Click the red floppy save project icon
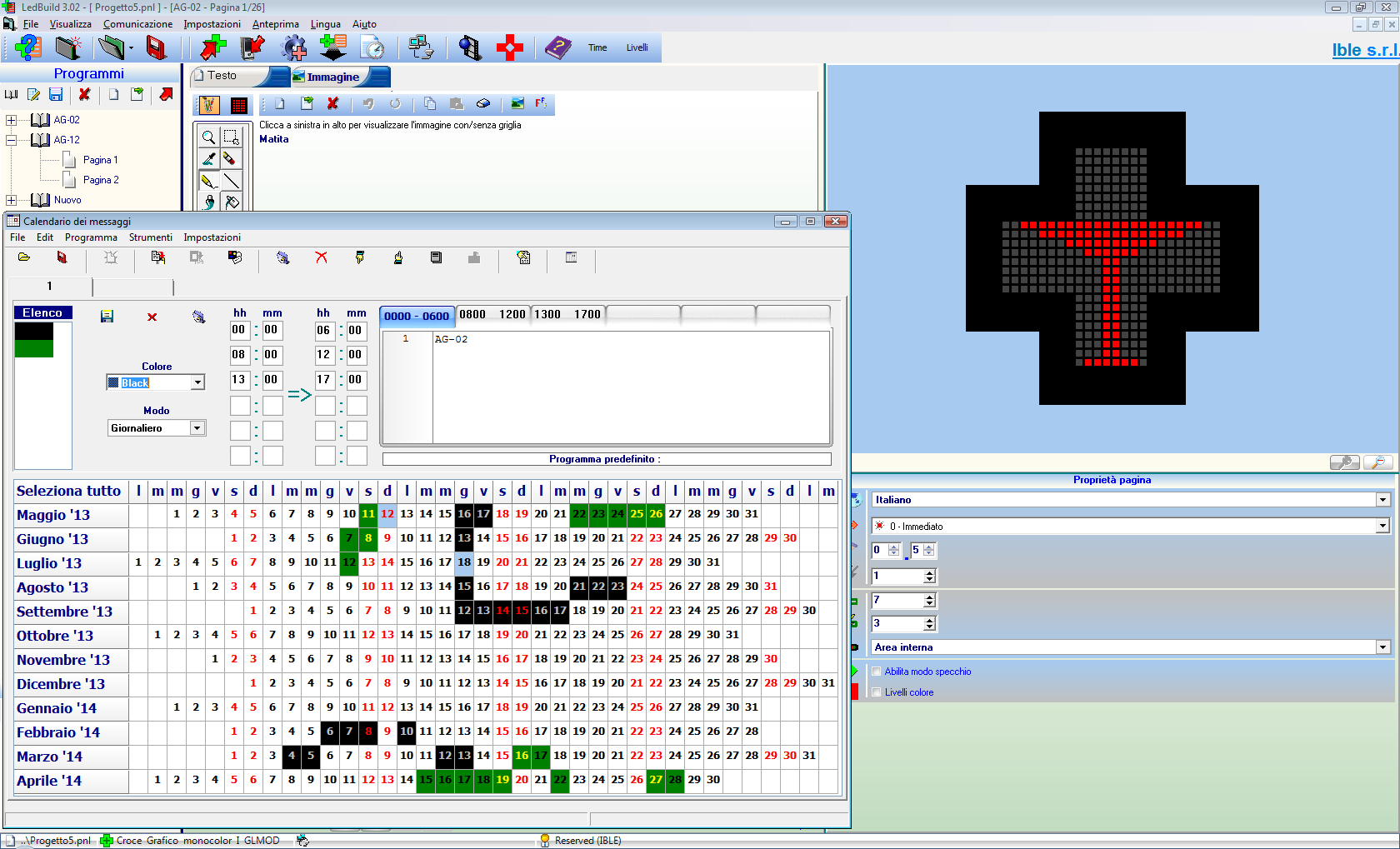 [156, 47]
